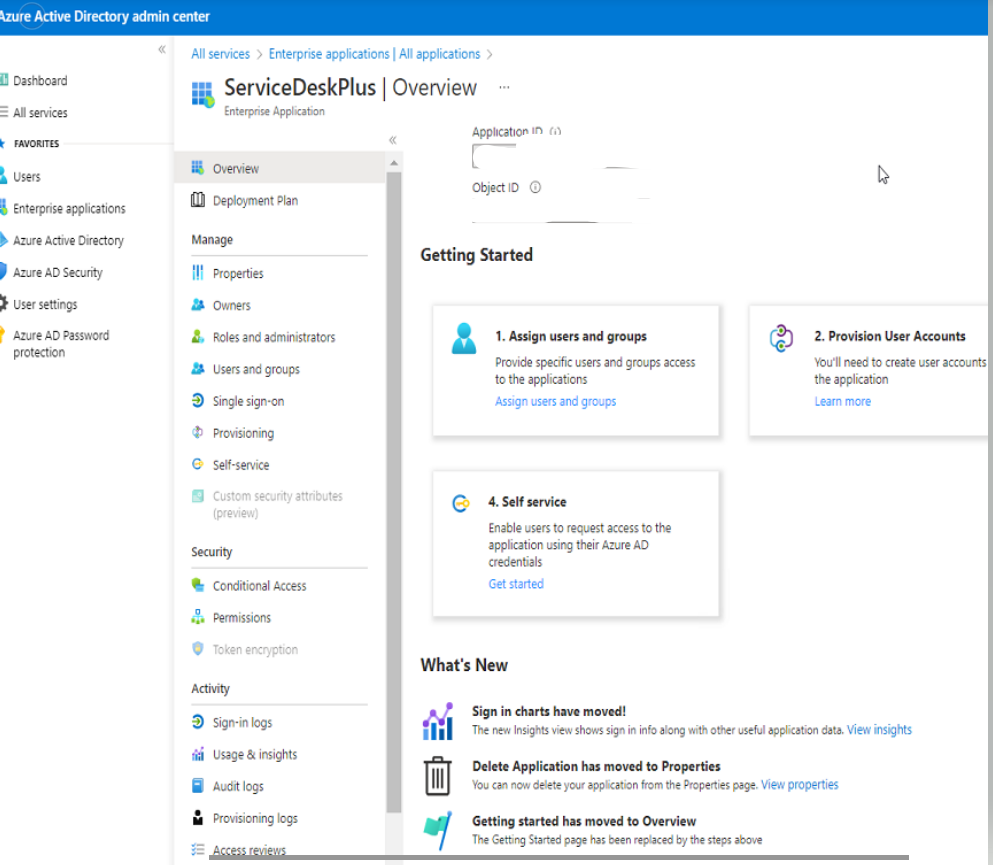Click the Provision User Accounts card icon
993x865 pixels.
(x=781, y=338)
